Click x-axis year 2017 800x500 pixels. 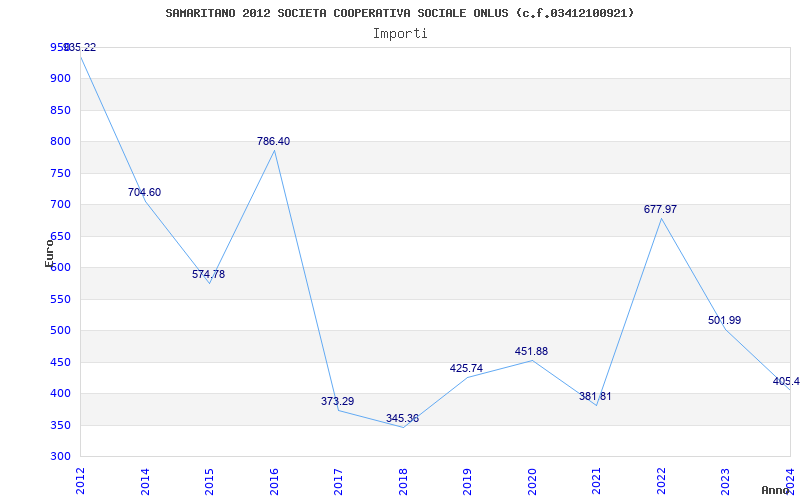tap(338, 481)
